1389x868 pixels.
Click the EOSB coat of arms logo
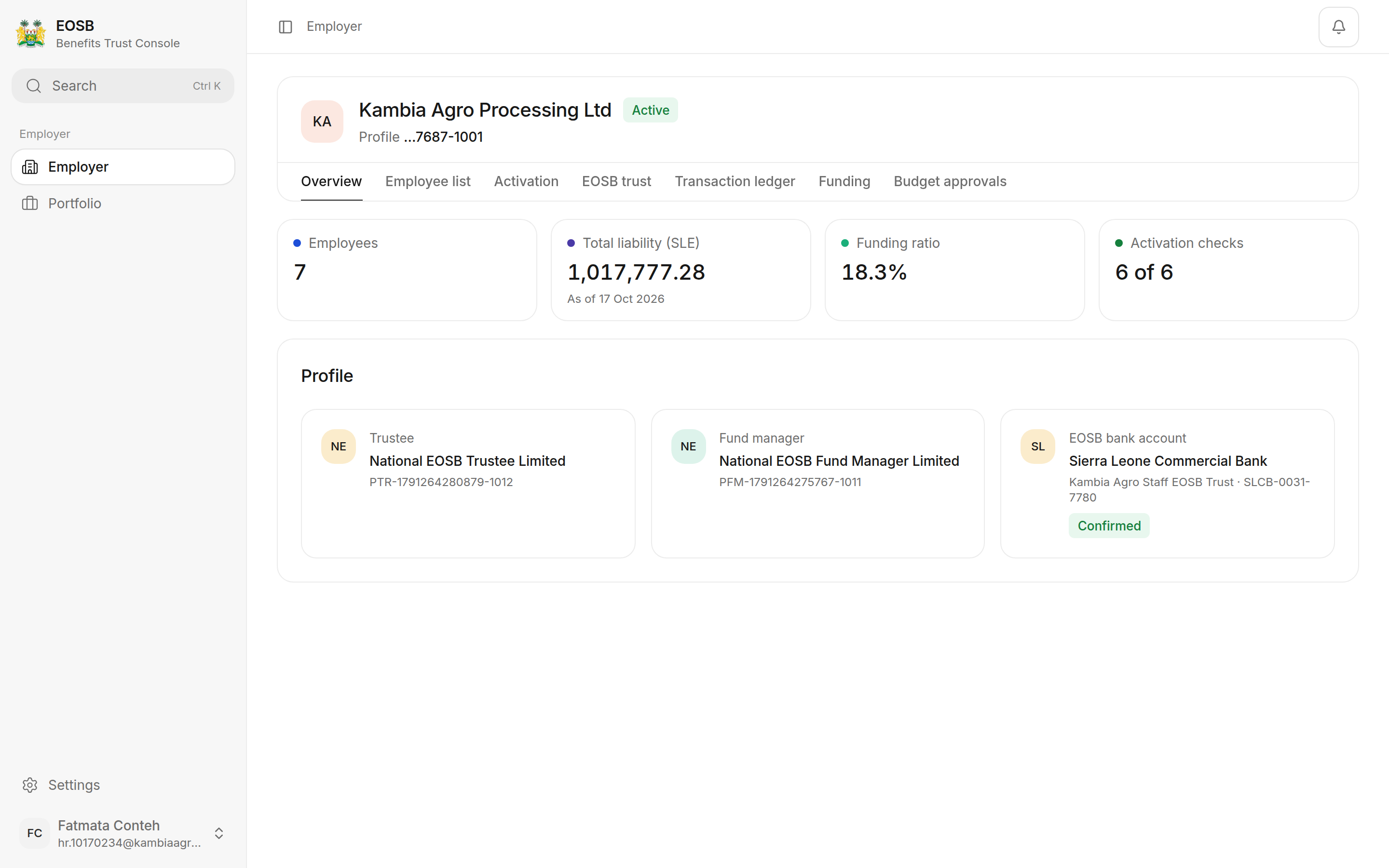(x=31, y=34)
